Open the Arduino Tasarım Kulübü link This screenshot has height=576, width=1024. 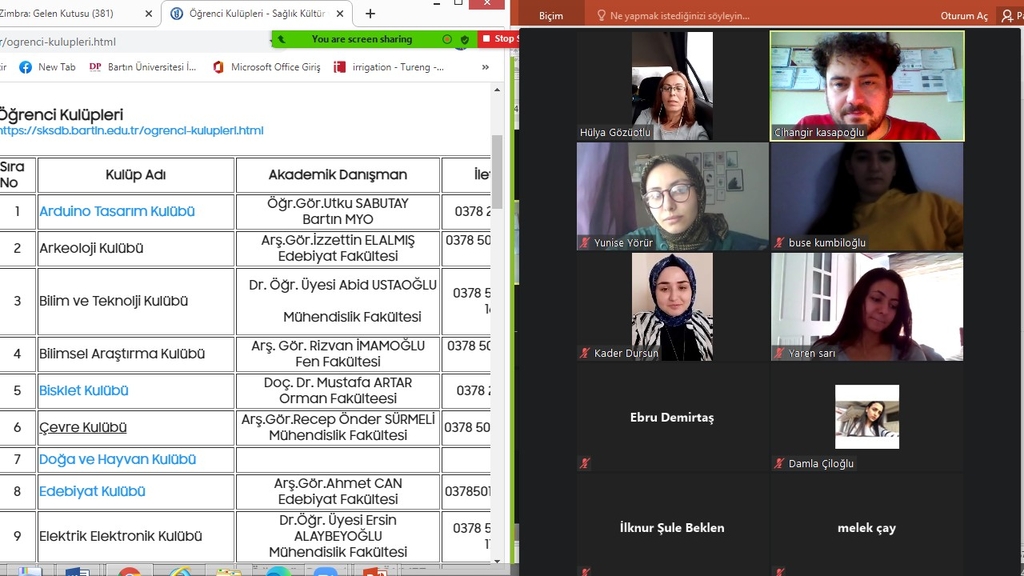click(x=117, y=211)
